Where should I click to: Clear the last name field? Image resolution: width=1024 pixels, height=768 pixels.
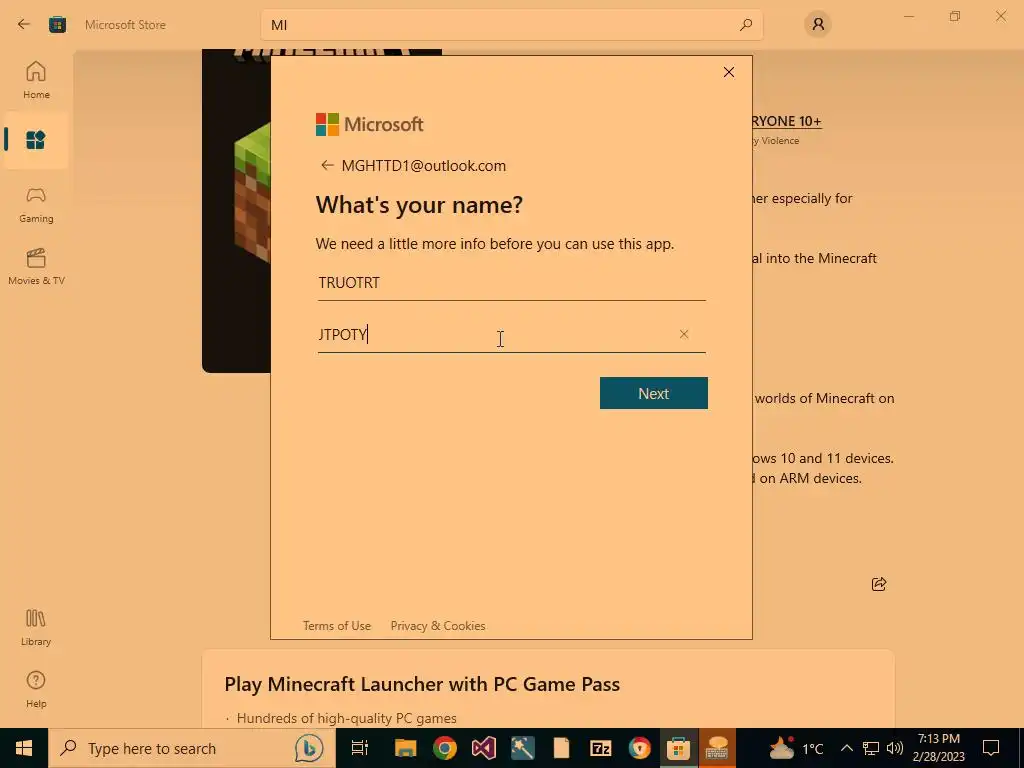point(684,334)
